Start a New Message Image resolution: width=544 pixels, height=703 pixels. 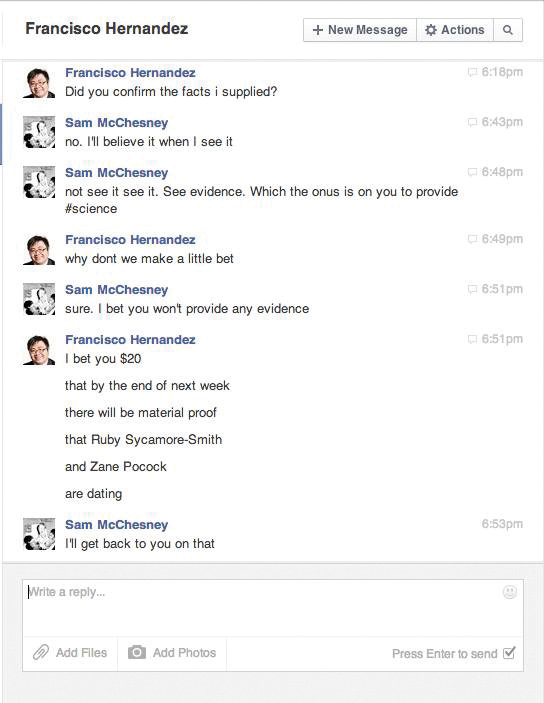(x=360, y=30)
